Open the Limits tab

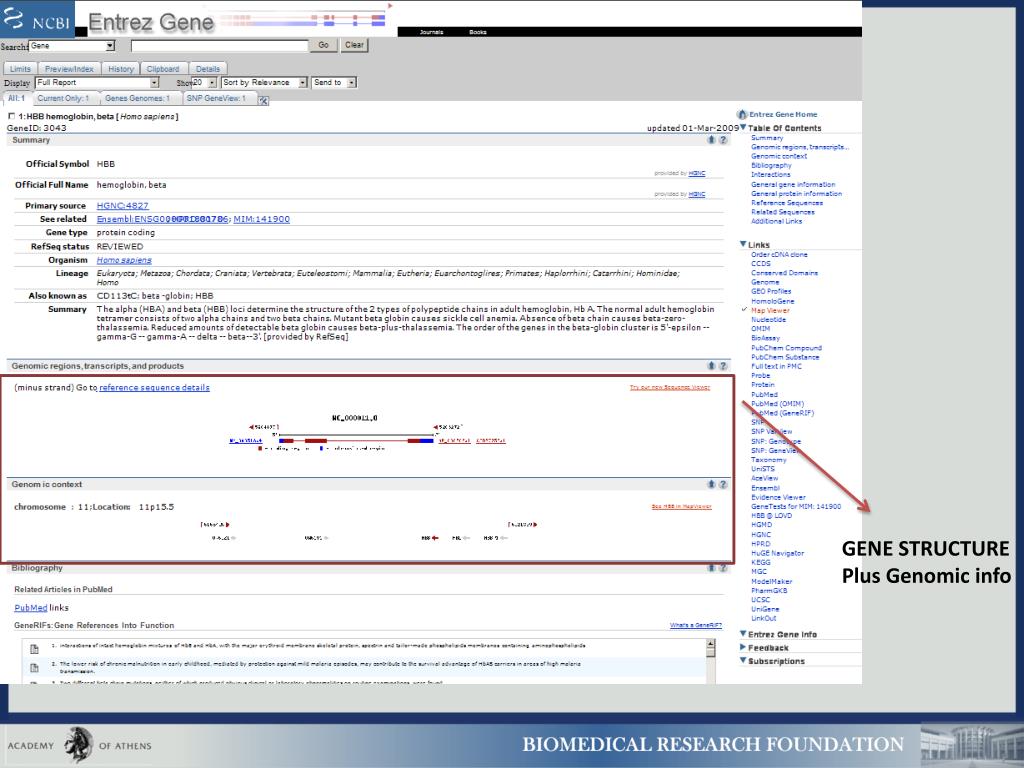pyautogui.click(x=20, y=69)
